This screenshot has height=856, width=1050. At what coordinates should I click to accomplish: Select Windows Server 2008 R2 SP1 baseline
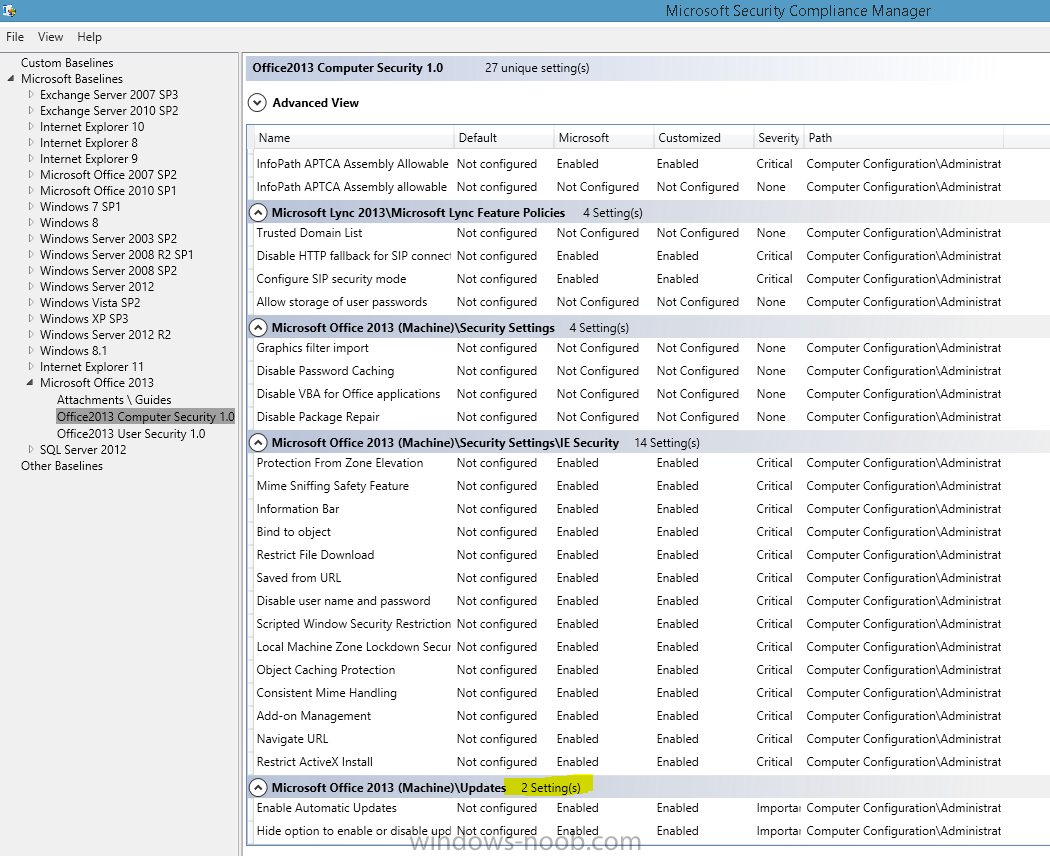coord(117,255)
